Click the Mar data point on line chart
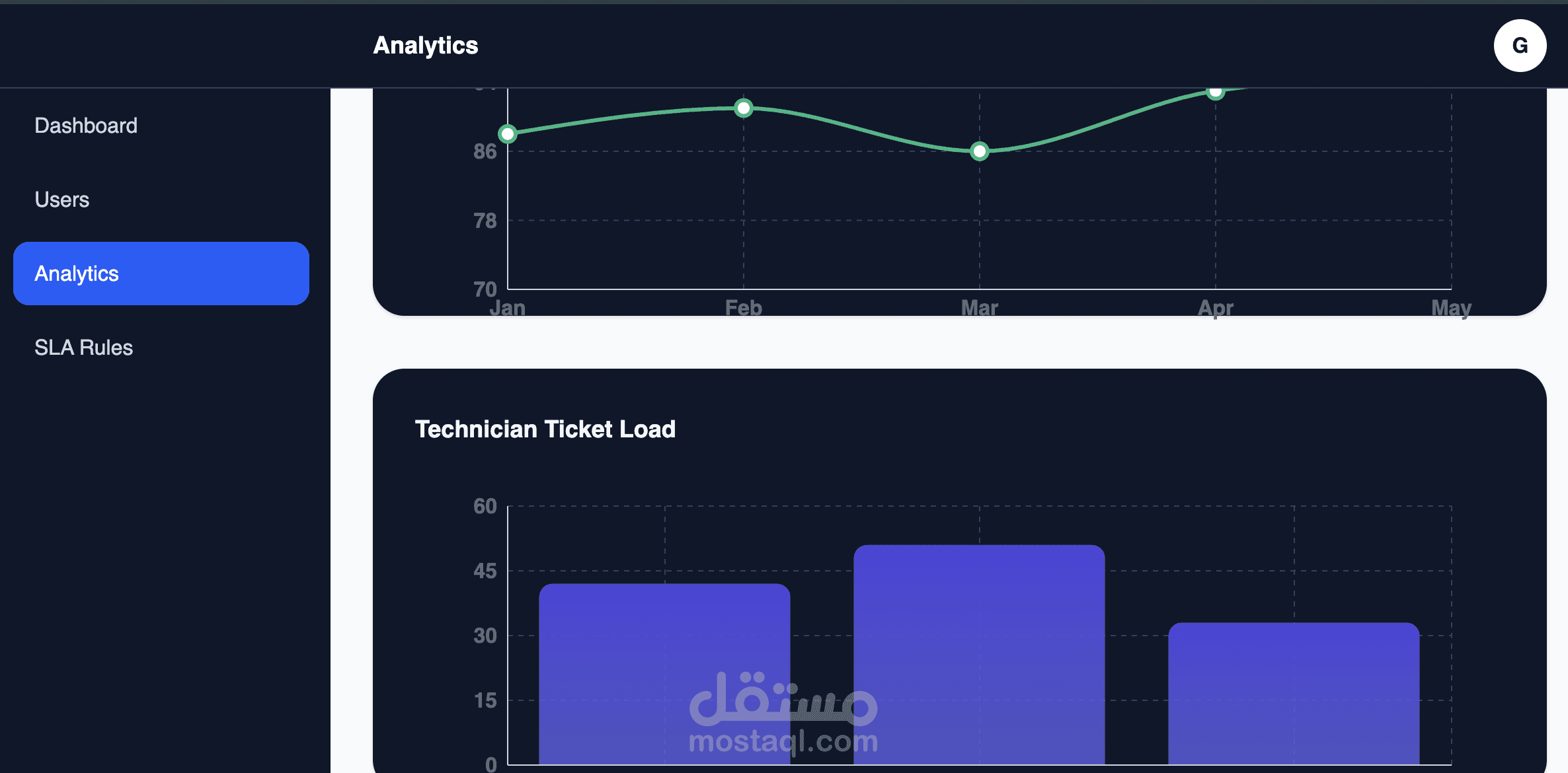The image size is (1568, 773). pyautogui.click(x=980, y=151)
